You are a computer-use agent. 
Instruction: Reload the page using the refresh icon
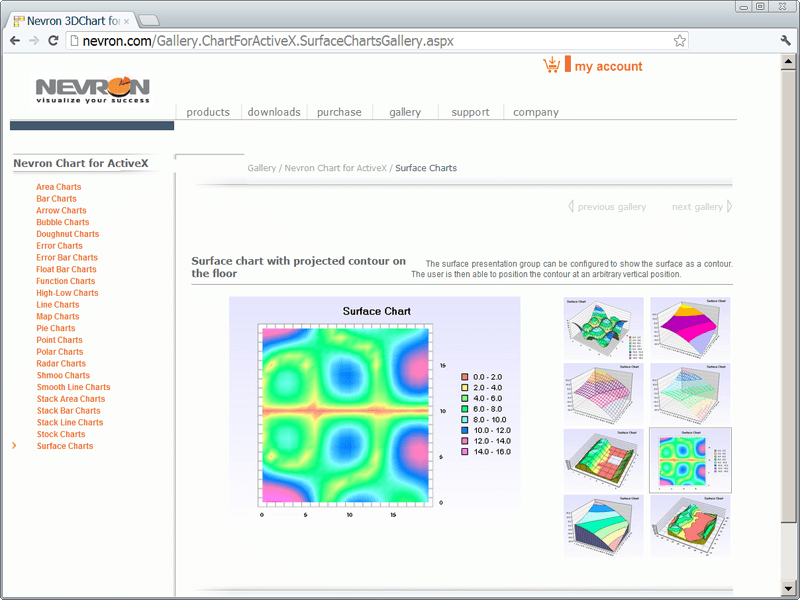53,40
